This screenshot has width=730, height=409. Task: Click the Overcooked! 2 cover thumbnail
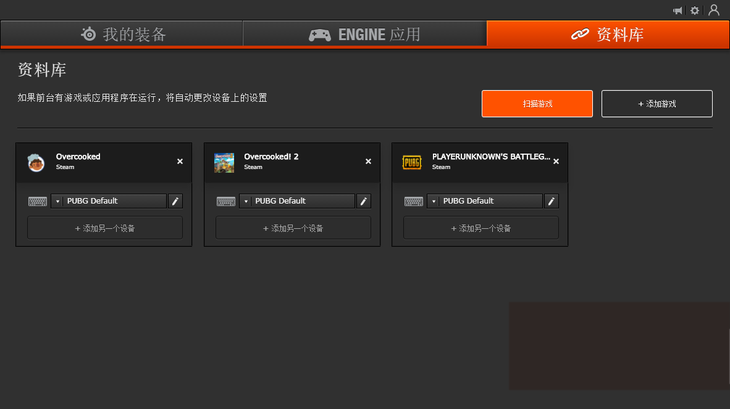tap(224, 162)
